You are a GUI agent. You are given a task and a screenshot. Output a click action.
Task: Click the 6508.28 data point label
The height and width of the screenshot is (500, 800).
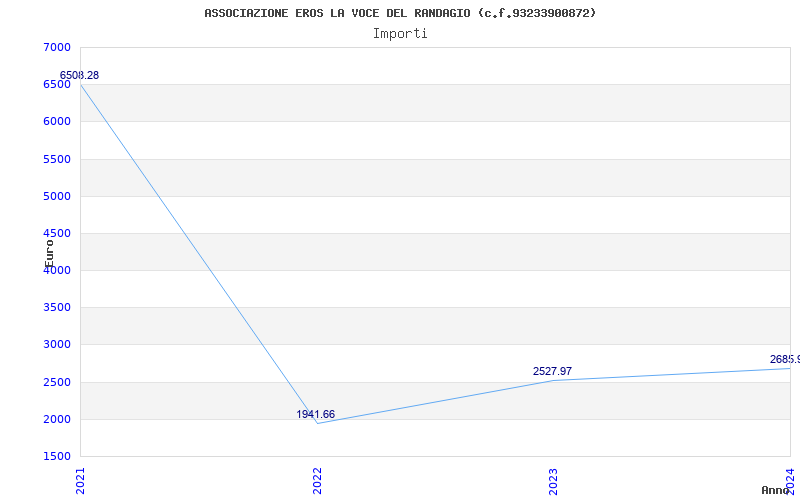[79, 76]
